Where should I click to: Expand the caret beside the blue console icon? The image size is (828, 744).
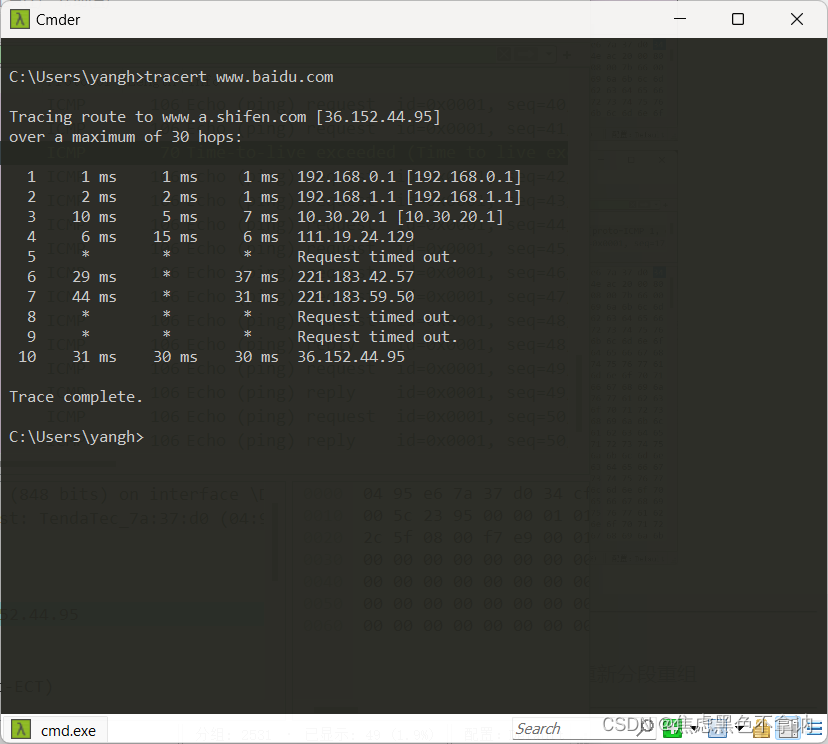pyautogui.click(x=740, y=730)
